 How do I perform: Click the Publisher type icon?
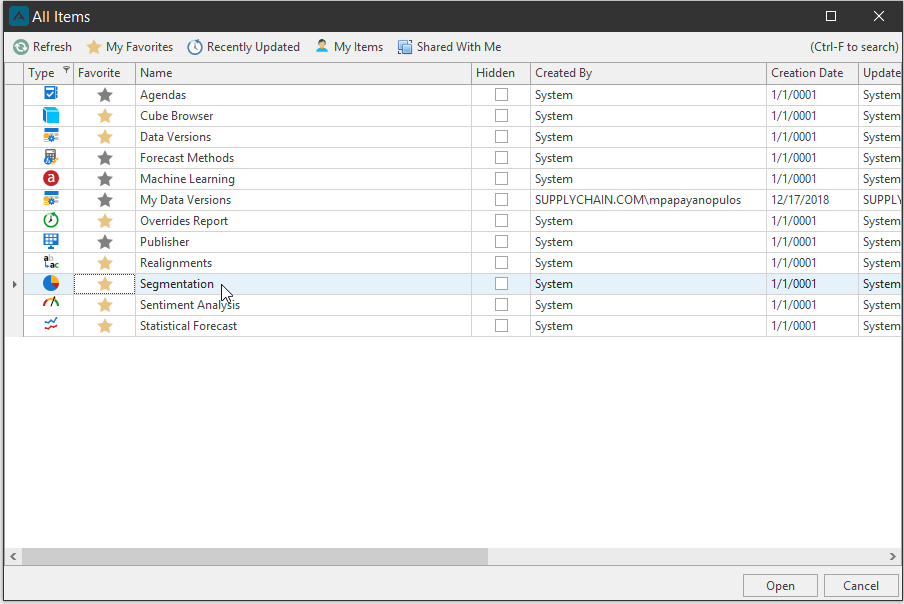pos(51,241)
